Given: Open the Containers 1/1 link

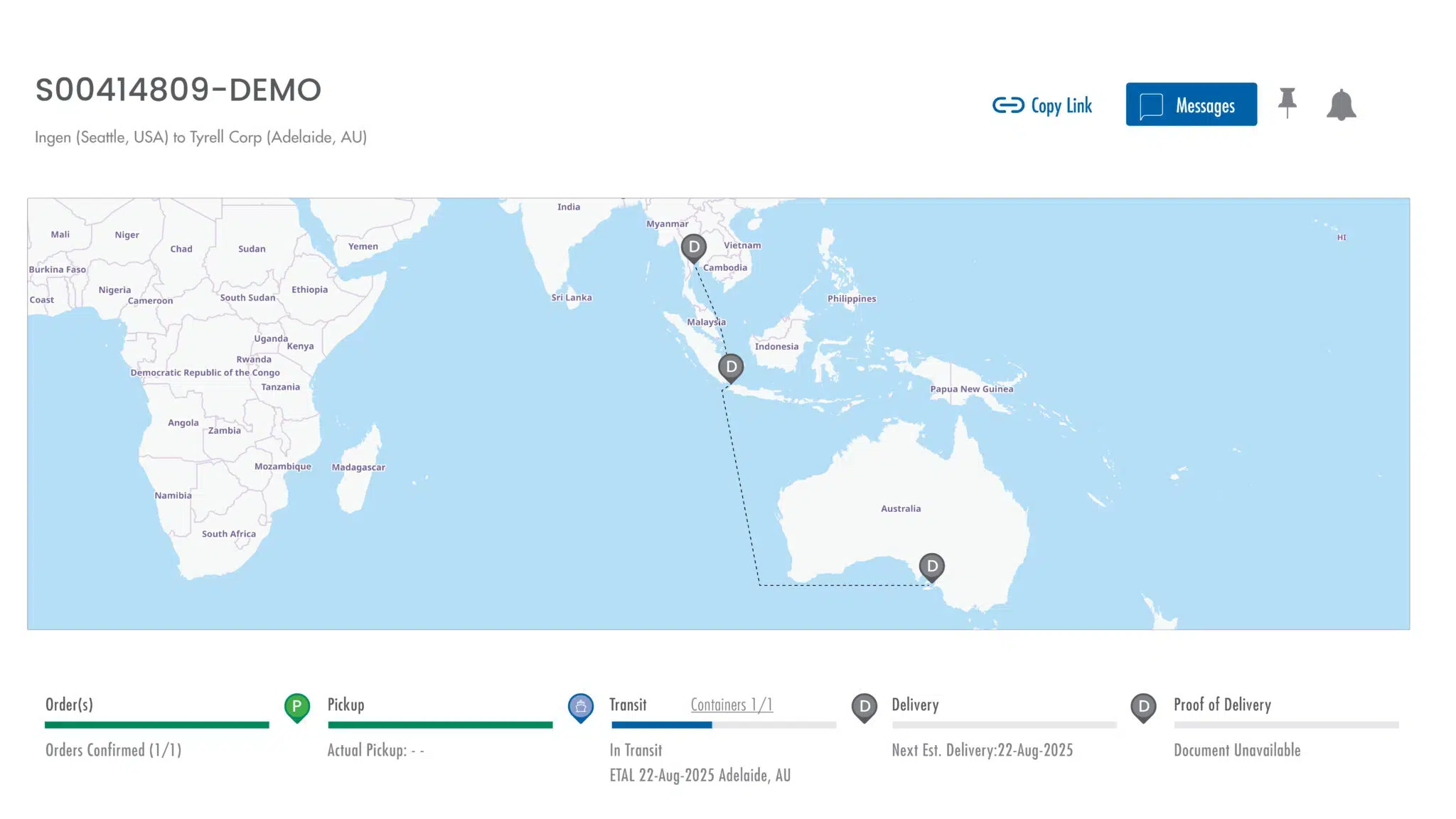Looking at the screenshot, I should (732, 705).
